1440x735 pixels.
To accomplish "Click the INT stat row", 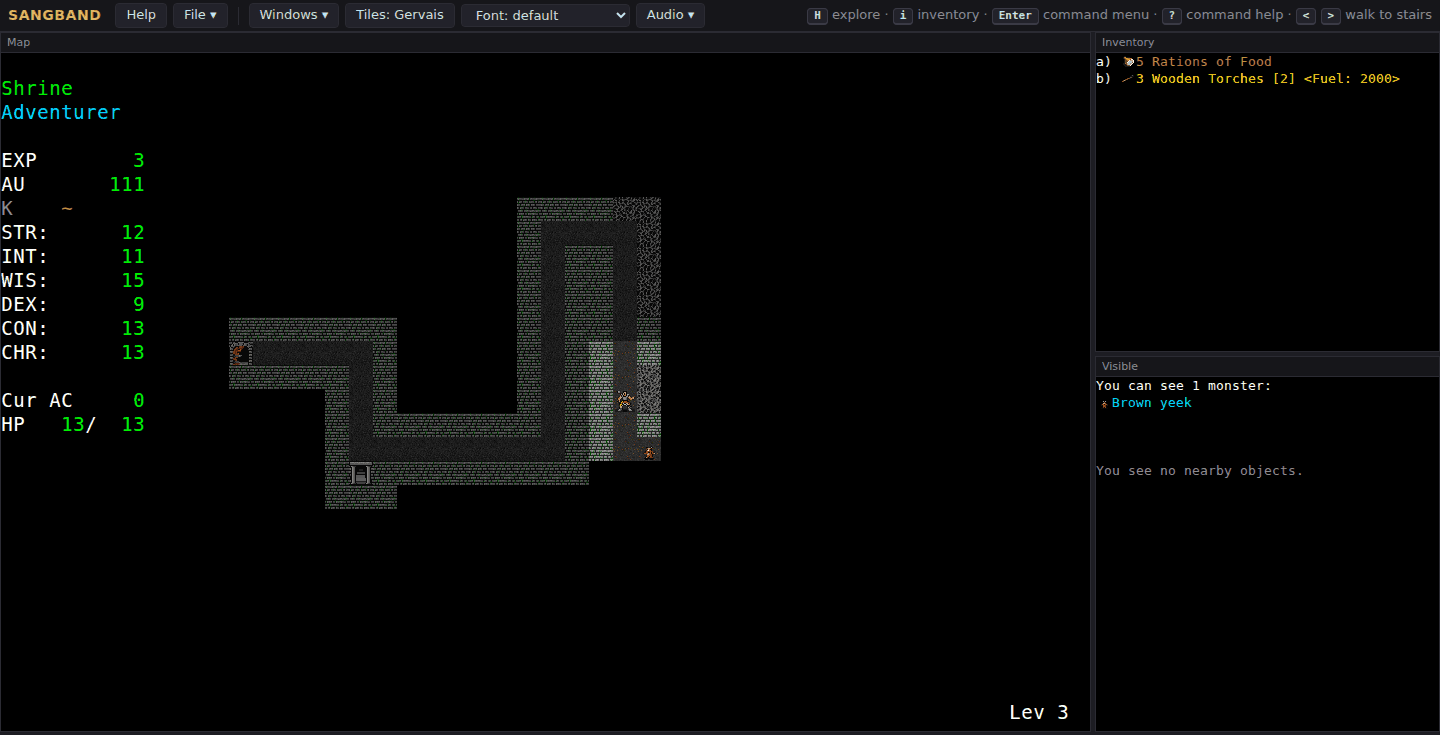I will [73, 256].
